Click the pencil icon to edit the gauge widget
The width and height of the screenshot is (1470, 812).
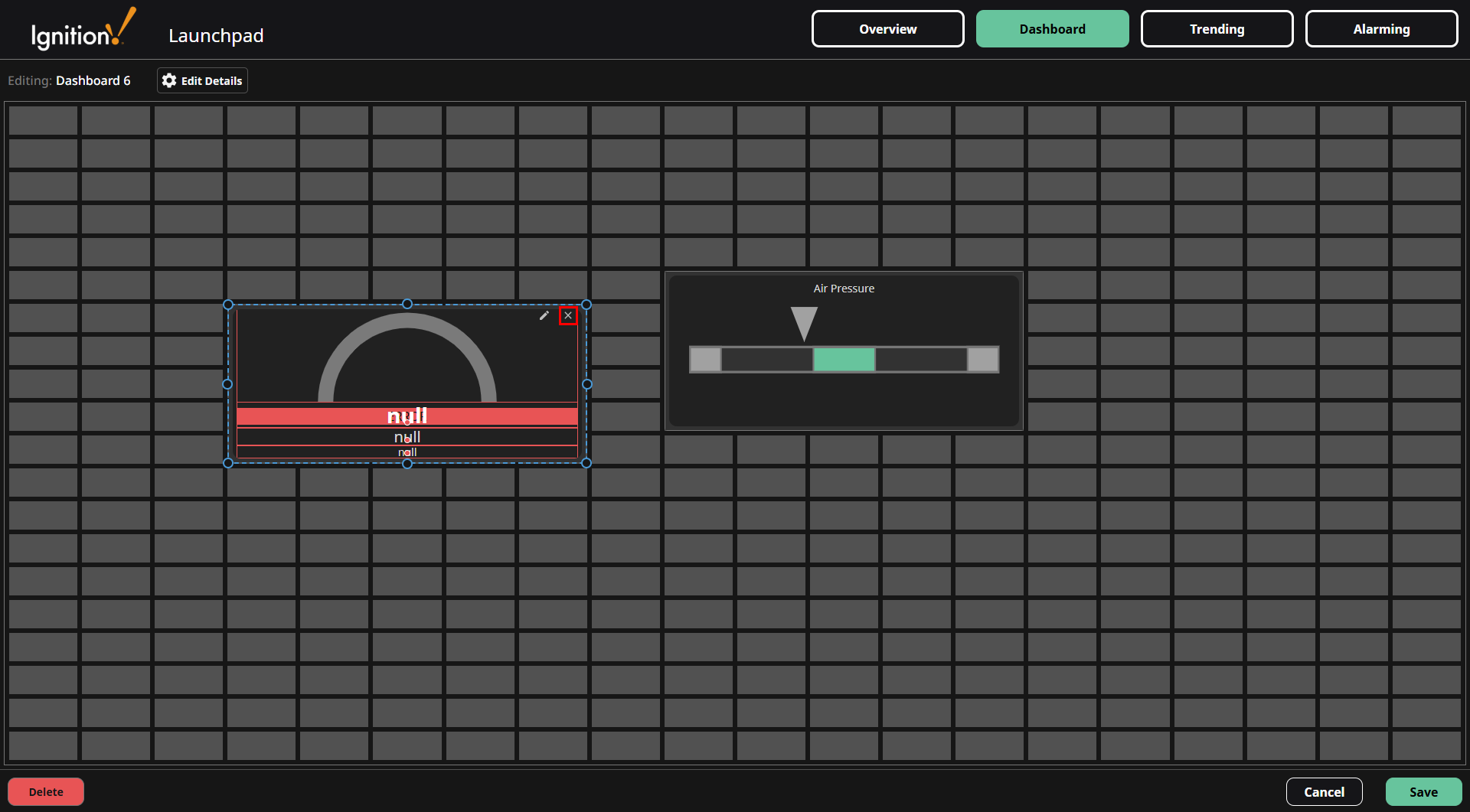544,315
